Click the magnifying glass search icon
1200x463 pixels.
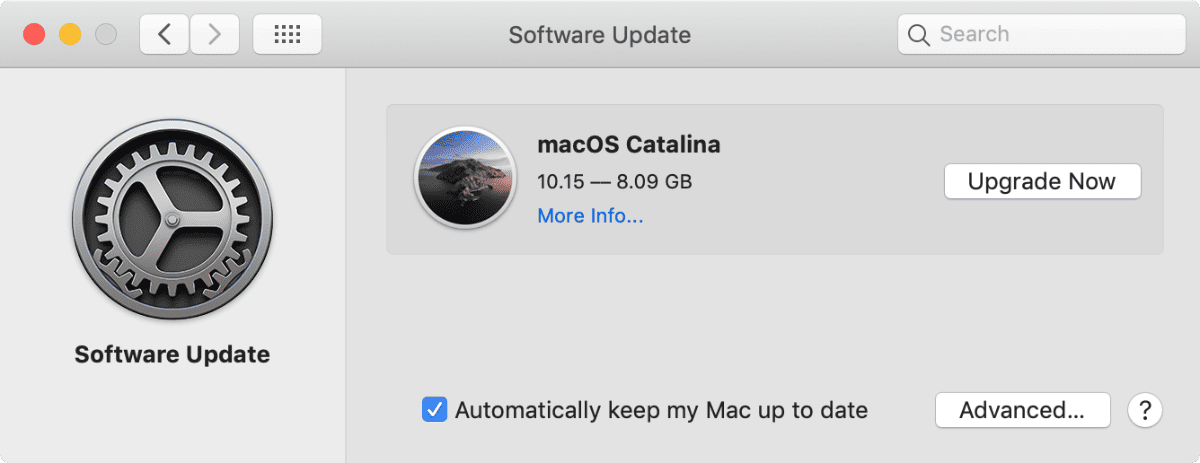click(x=919, y=35)
